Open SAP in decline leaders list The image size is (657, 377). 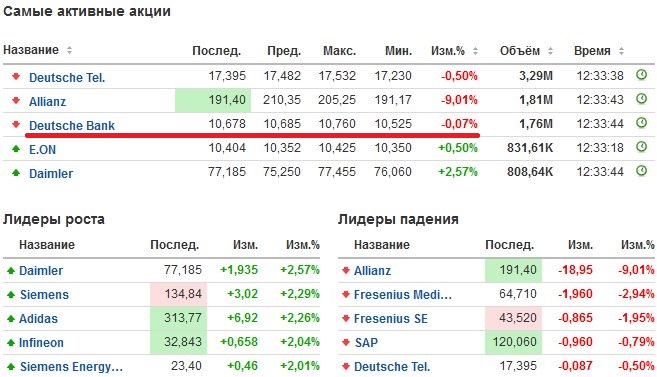[366, 342]
